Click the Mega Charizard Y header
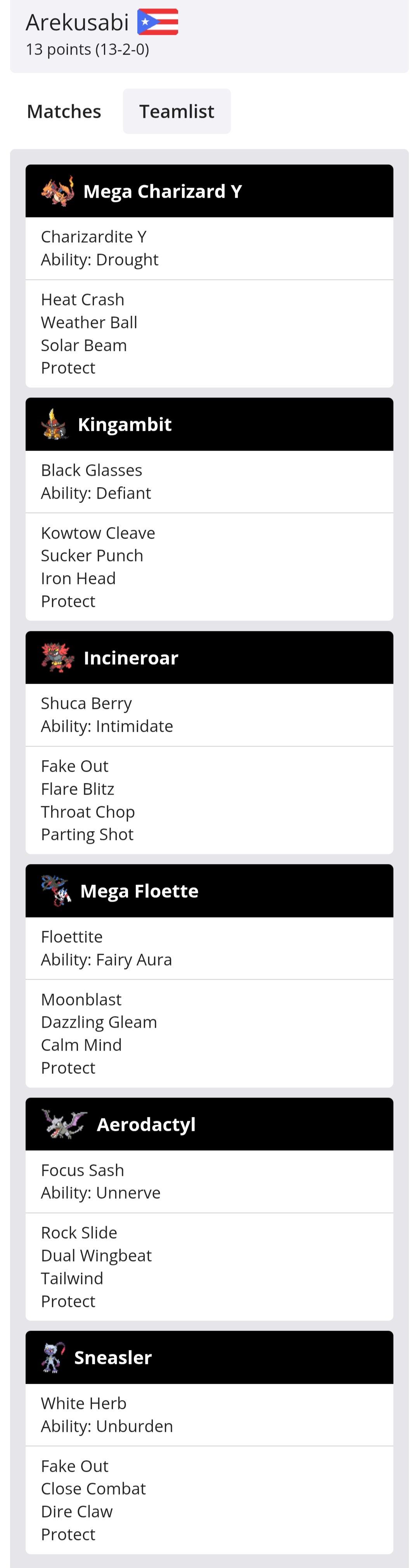The image size is (419, 1568). [x=163, y=192]
